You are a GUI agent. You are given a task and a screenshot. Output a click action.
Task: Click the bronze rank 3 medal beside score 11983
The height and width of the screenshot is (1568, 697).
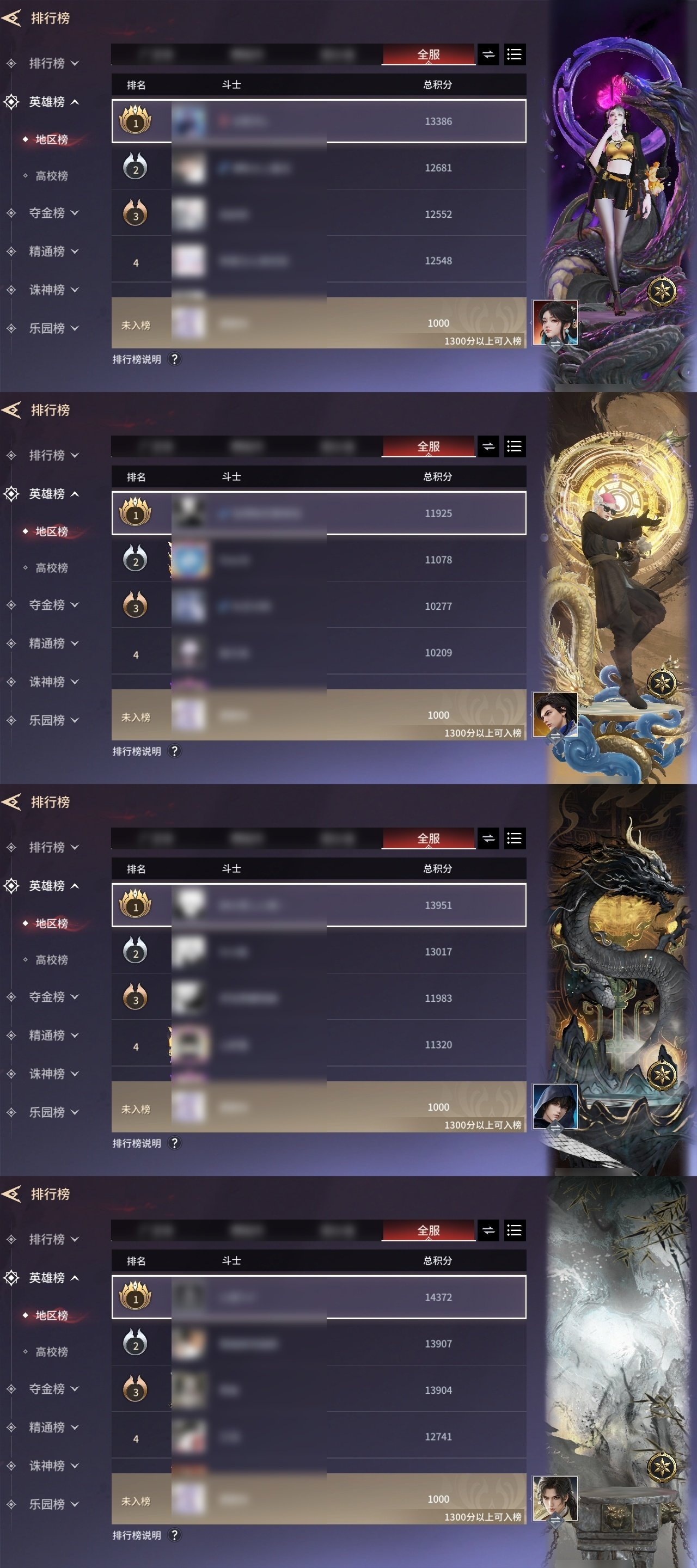[135, 997]
